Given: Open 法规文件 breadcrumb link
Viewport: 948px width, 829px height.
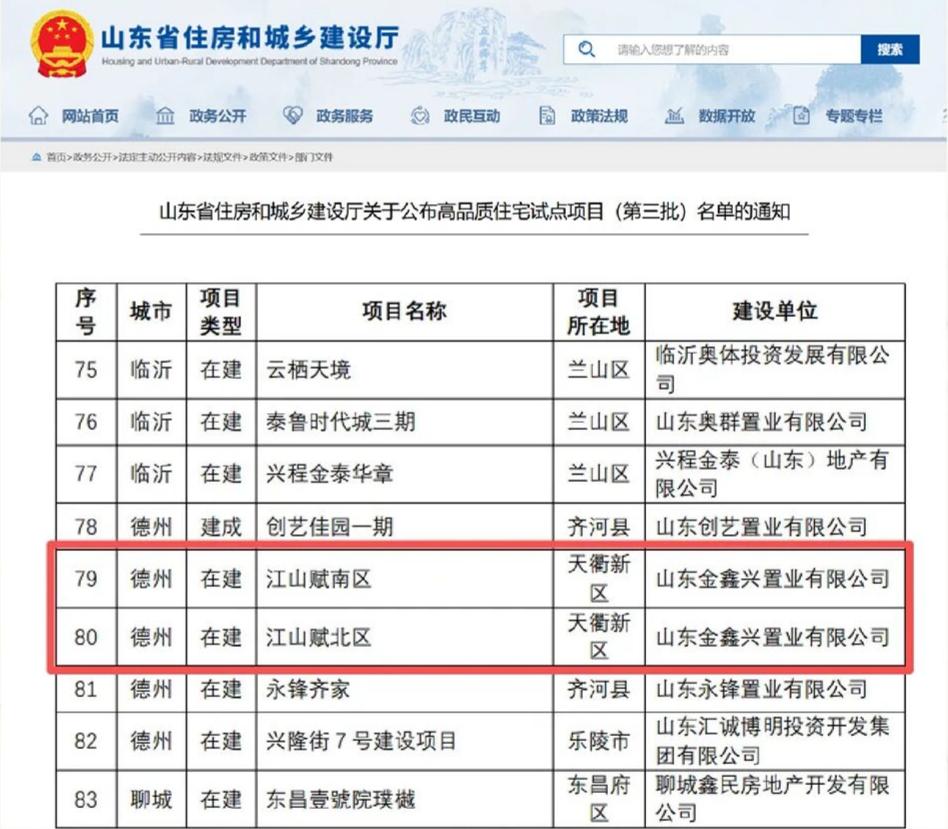Looking at the screenshot, I should pyautogui.click(x=222, y=157).
